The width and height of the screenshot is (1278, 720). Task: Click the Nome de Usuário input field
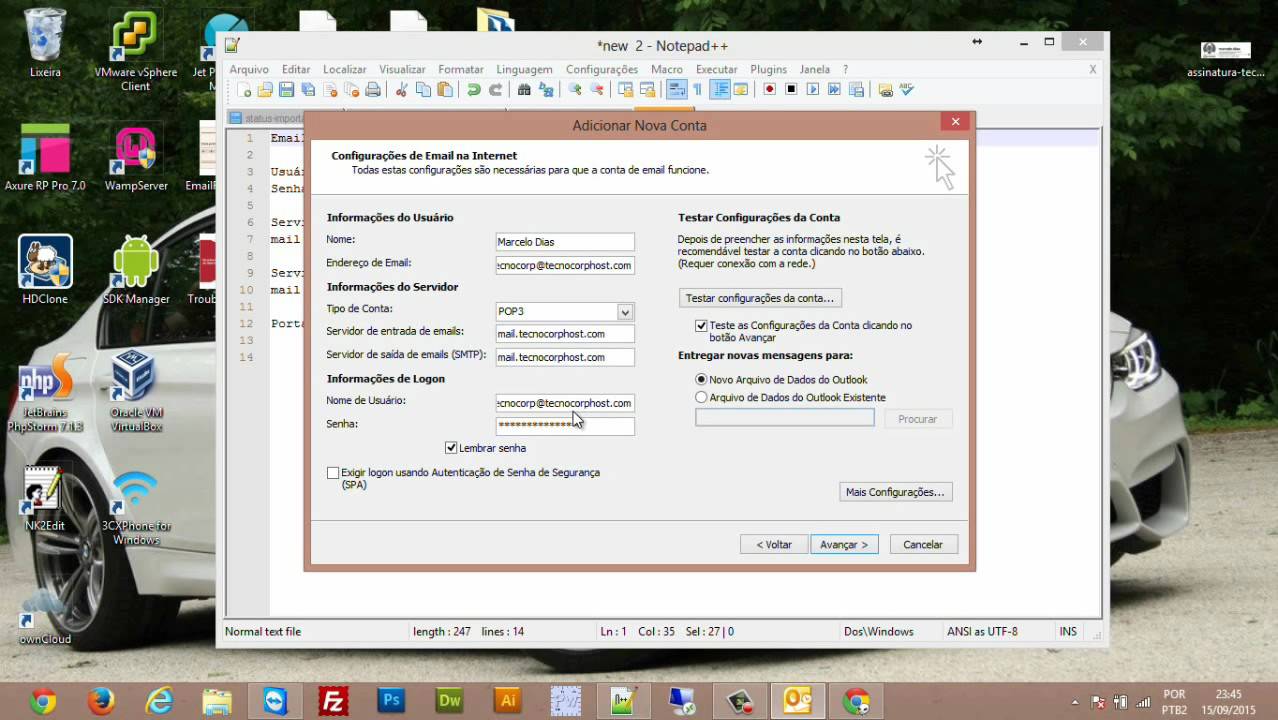point(565,403)
